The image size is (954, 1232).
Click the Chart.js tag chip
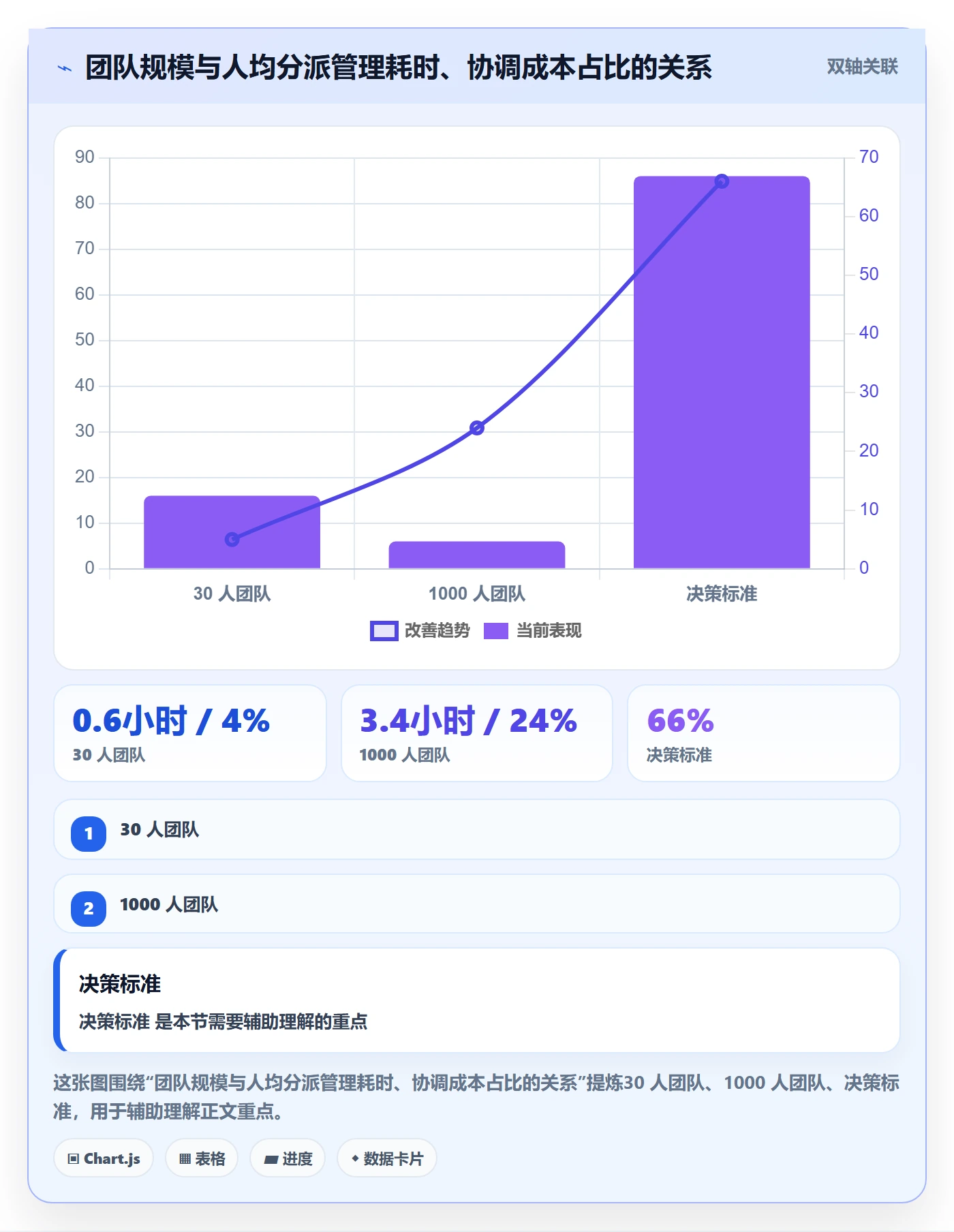coord(104,1158)
